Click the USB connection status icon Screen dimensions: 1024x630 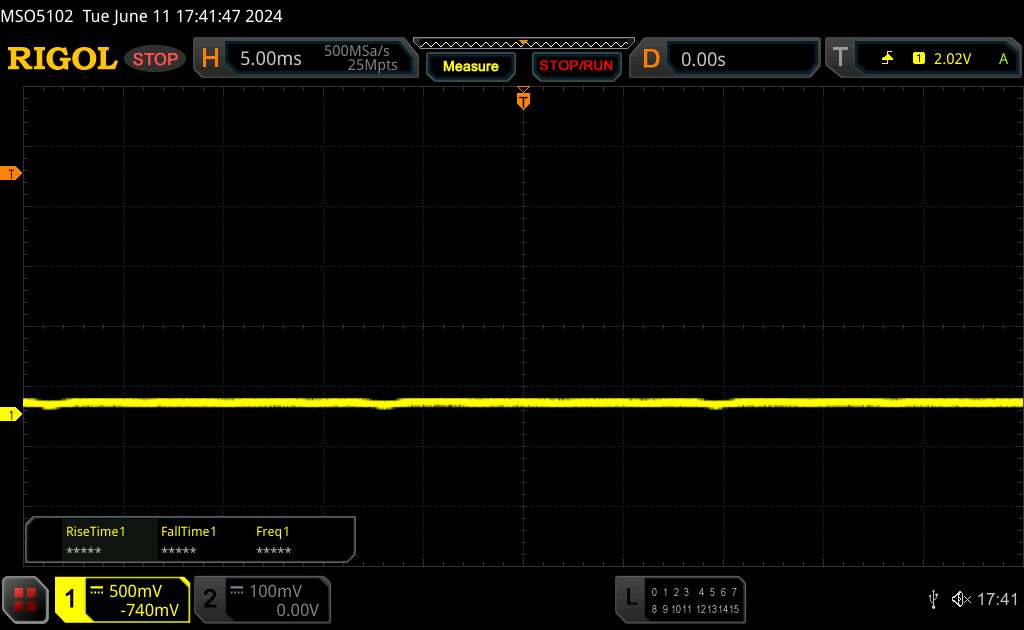(933, 599)
